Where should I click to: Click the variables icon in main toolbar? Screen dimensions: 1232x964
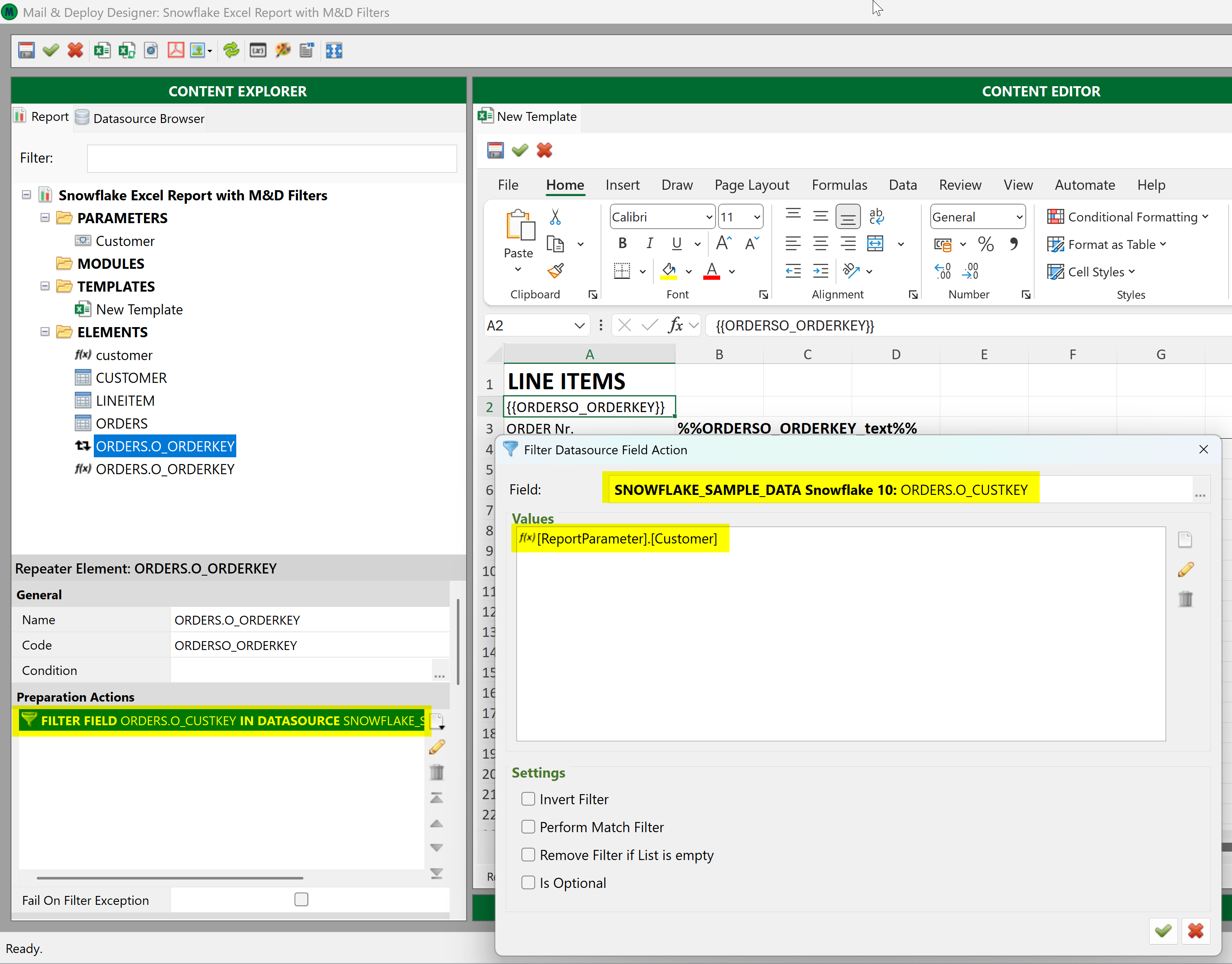(x=258, y=50)
